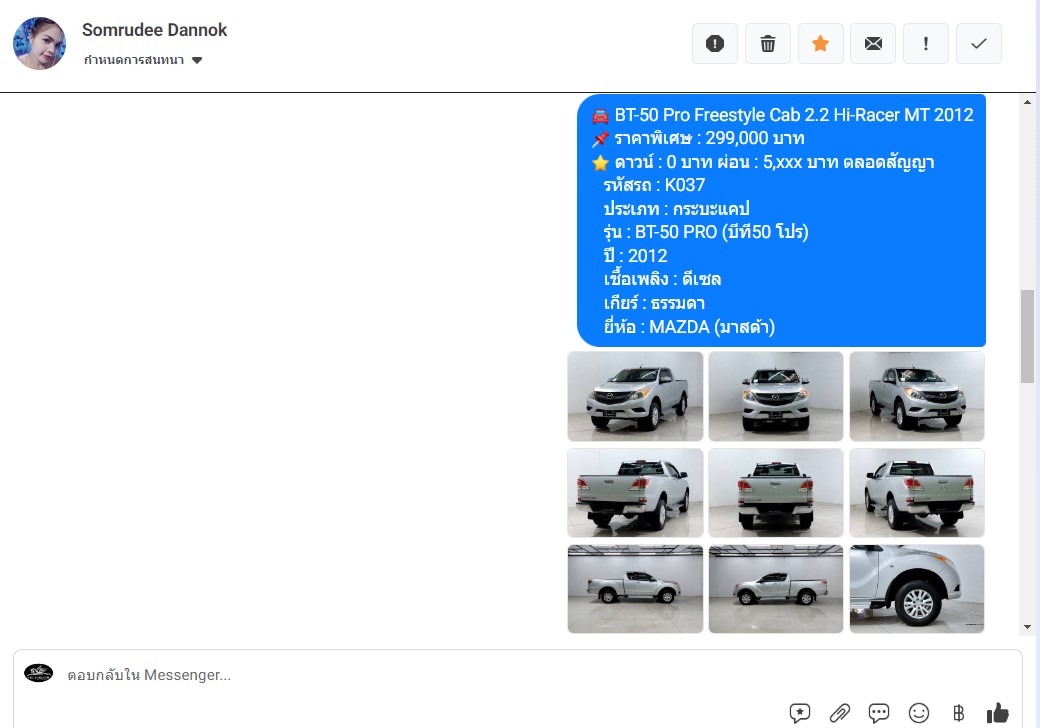Open straight front view truck photo
1040x728 pixels.
(x=776, y=396)
